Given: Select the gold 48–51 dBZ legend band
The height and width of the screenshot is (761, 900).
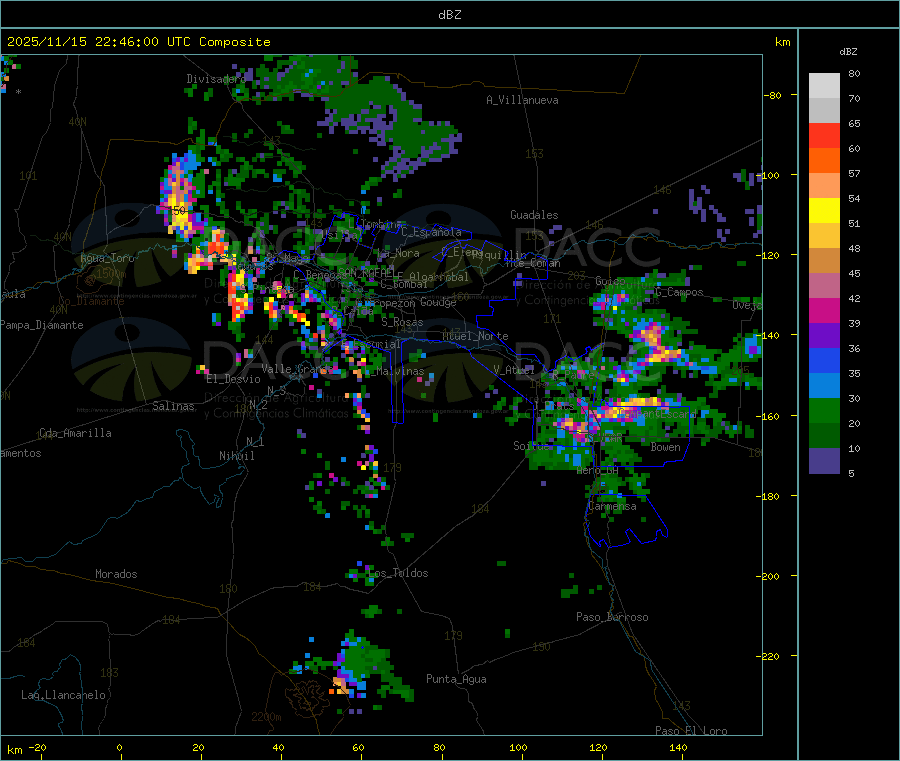Looking at the screenshot, I should (824, 236).
